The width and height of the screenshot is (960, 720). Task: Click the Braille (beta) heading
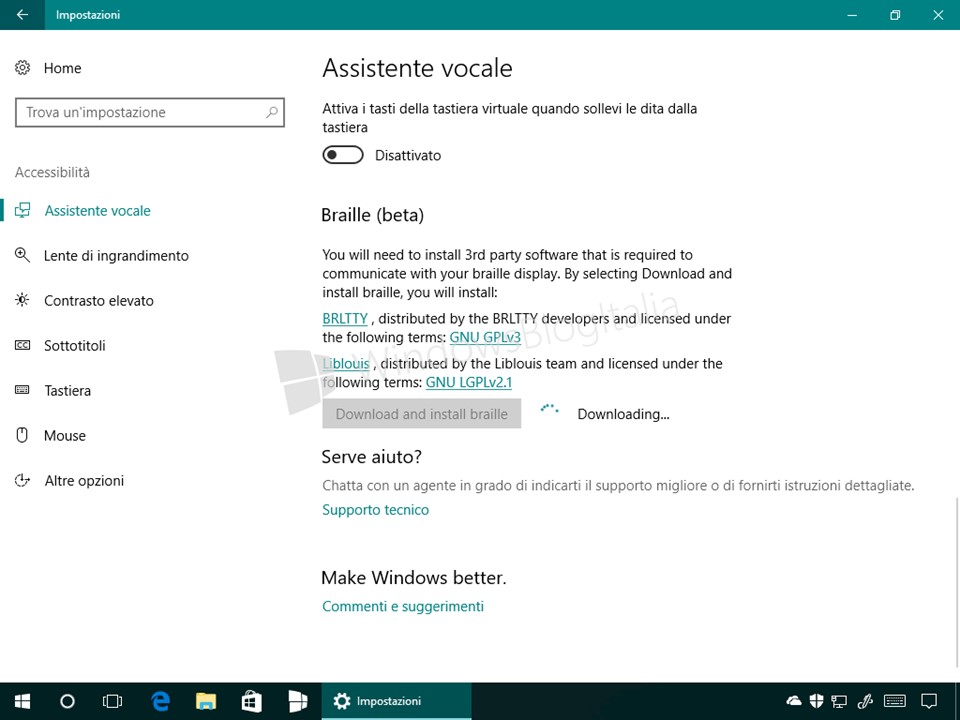click(x=372, y=215)
